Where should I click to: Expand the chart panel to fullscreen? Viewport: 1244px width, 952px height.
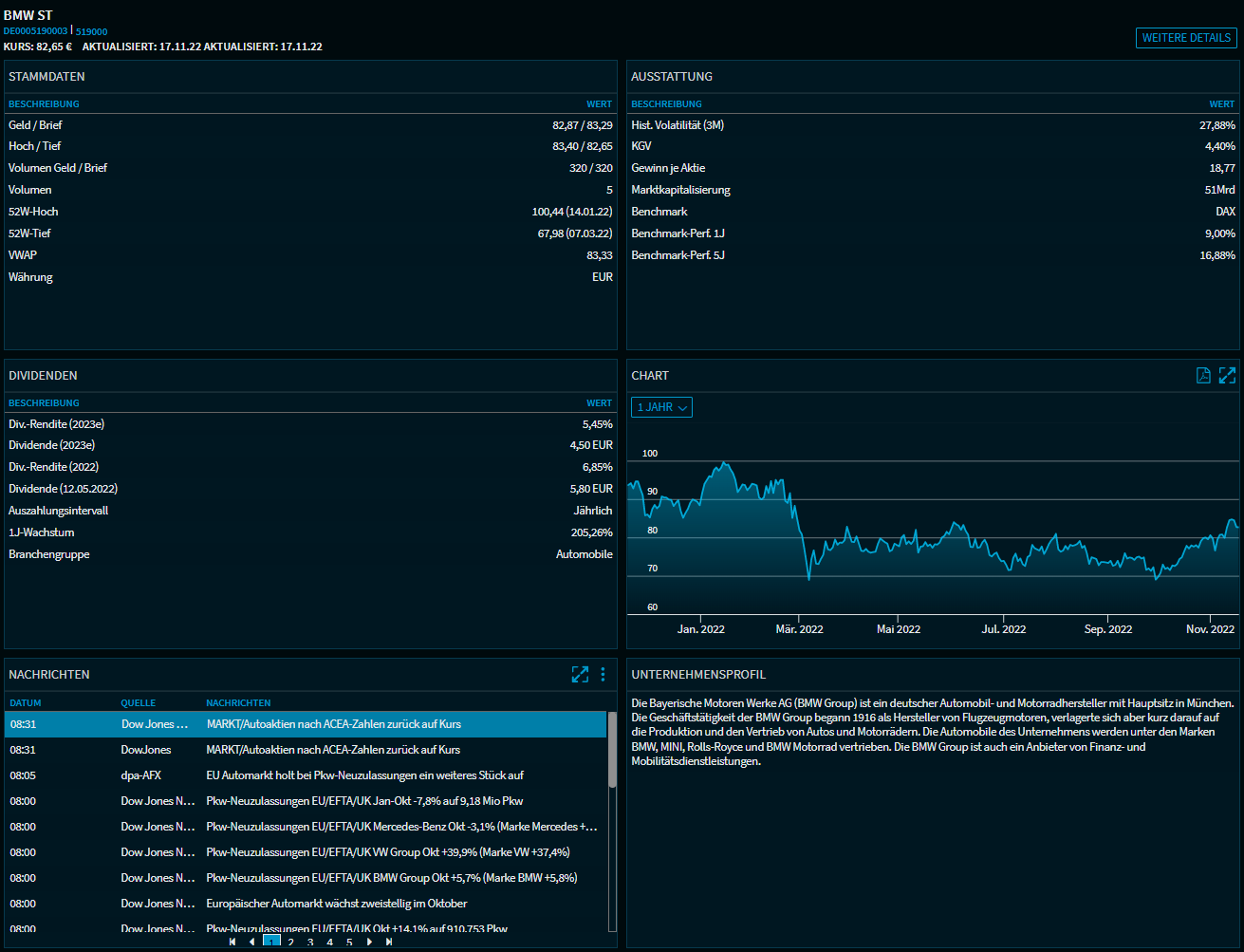pyautogui.click(x=1227, y=376)
